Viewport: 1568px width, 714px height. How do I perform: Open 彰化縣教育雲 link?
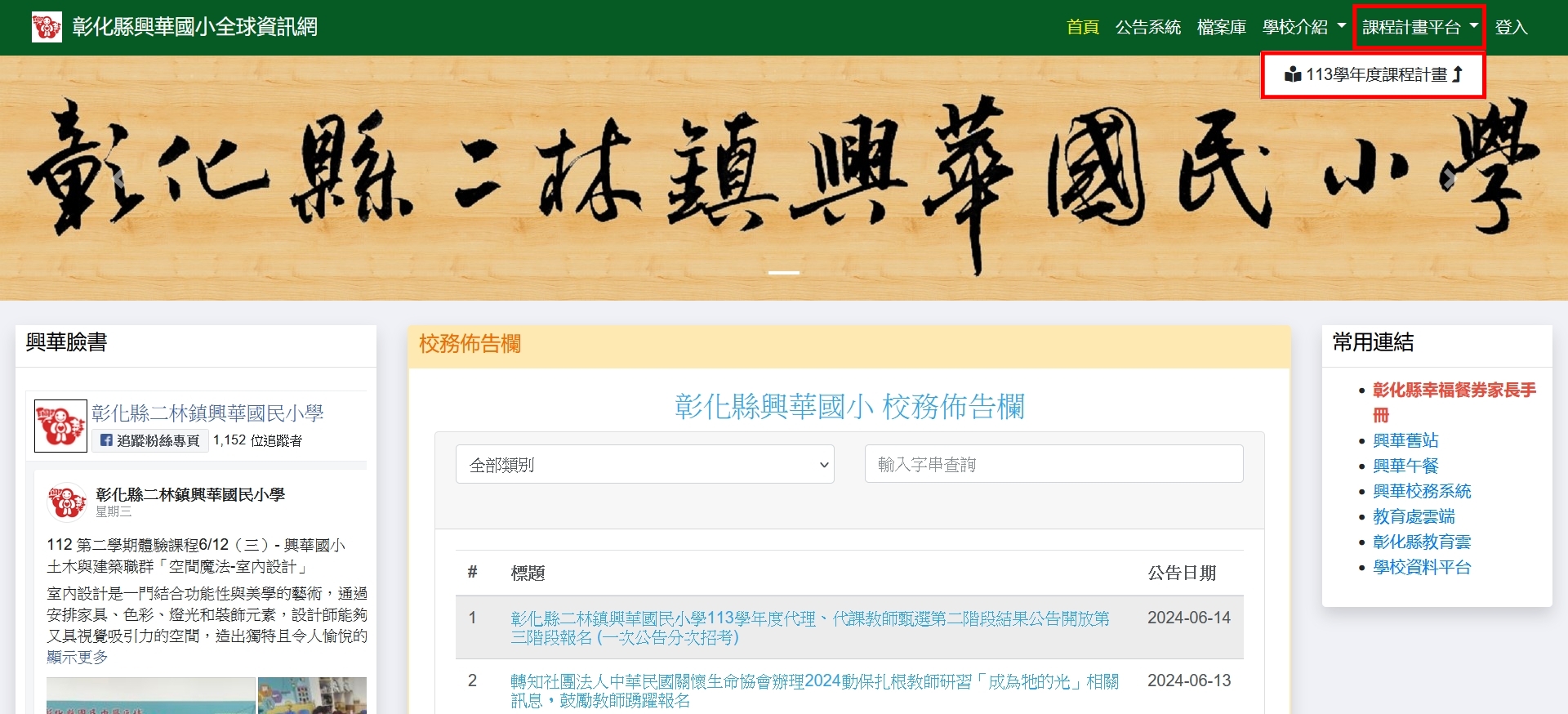click(x=1422, y=542)
